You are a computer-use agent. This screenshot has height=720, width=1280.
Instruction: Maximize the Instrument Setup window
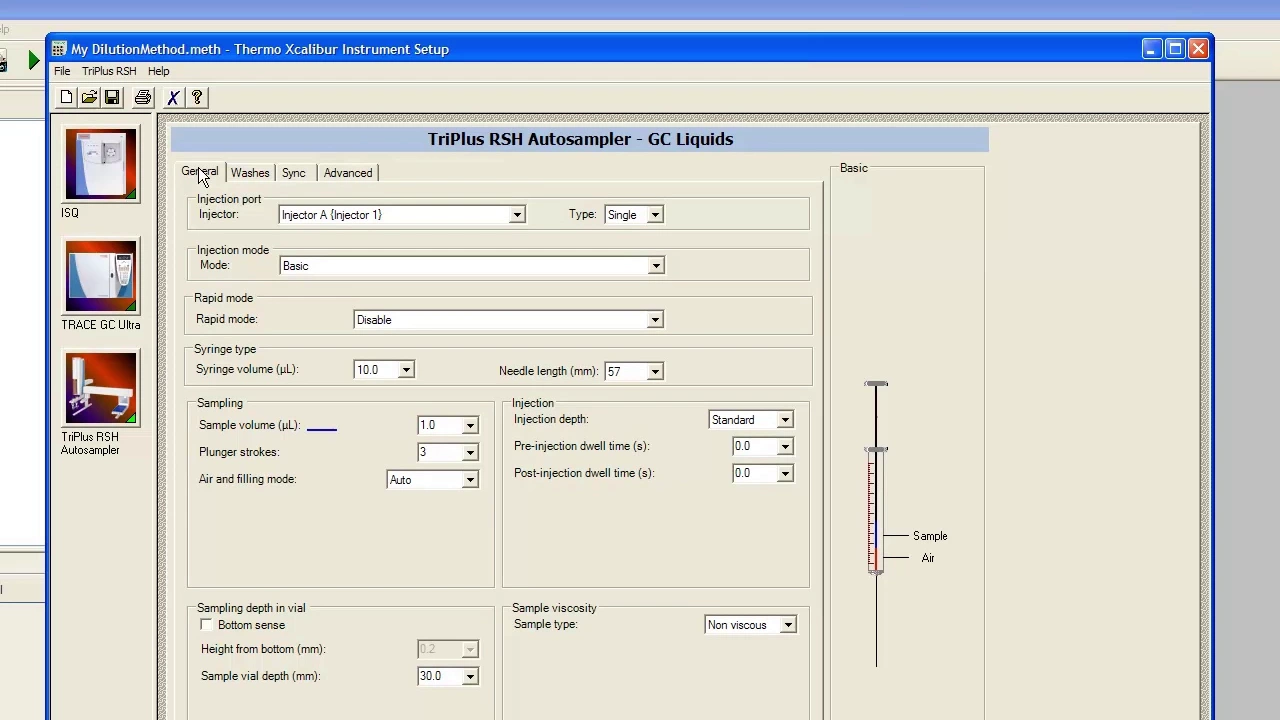point(1175,49)
